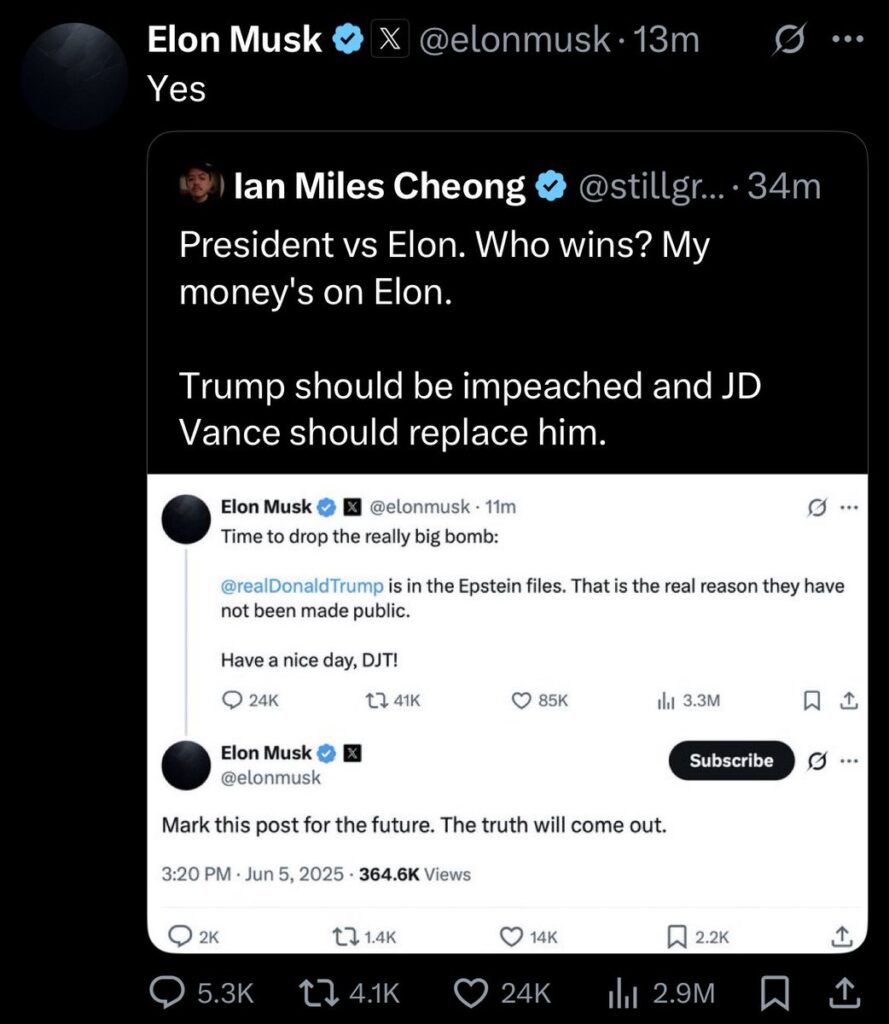Click the reply icon showing 5.3K
889x1024 pixels.
coord(165,992)
